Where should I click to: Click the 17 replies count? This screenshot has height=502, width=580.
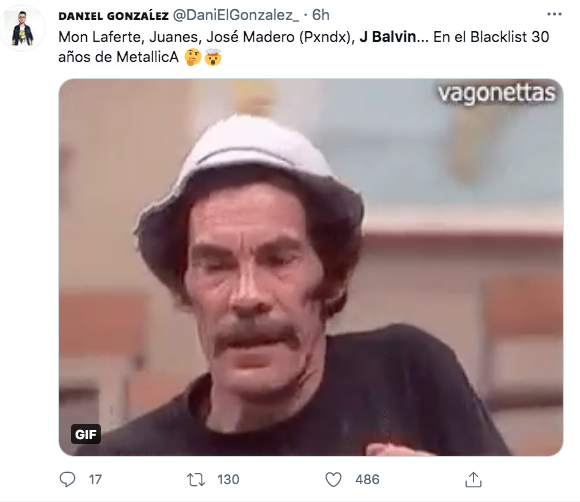95,480
